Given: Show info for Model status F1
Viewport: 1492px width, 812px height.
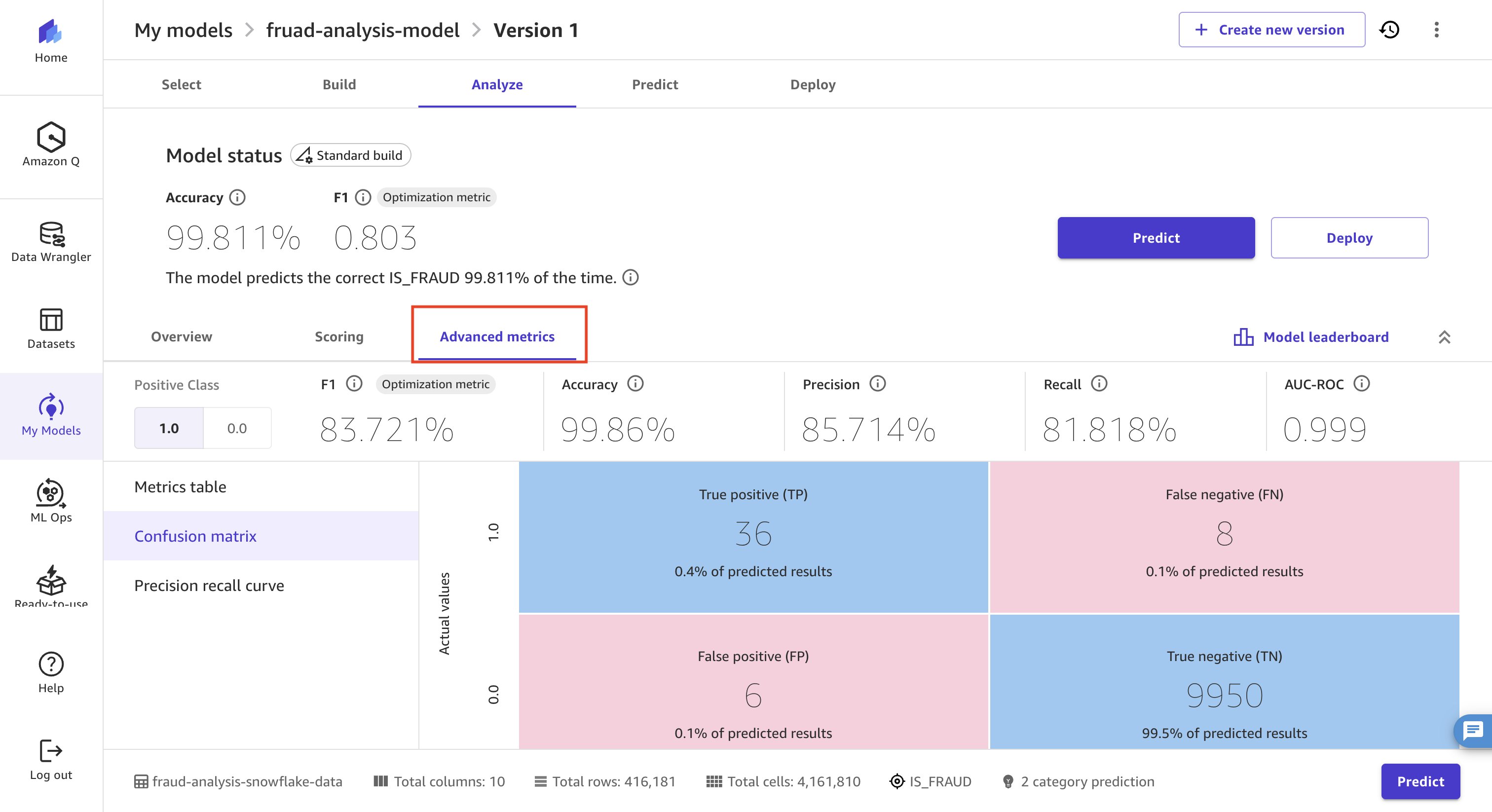Looking at the screenshot, I should click(363, 197).
